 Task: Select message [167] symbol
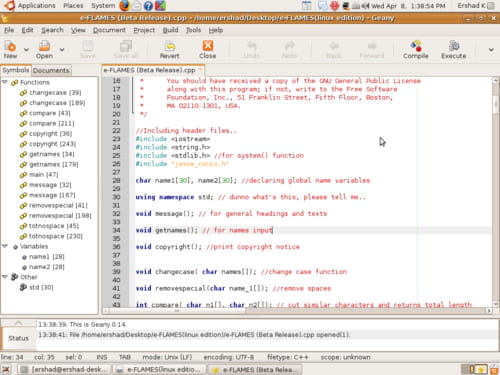pos(52,195)
